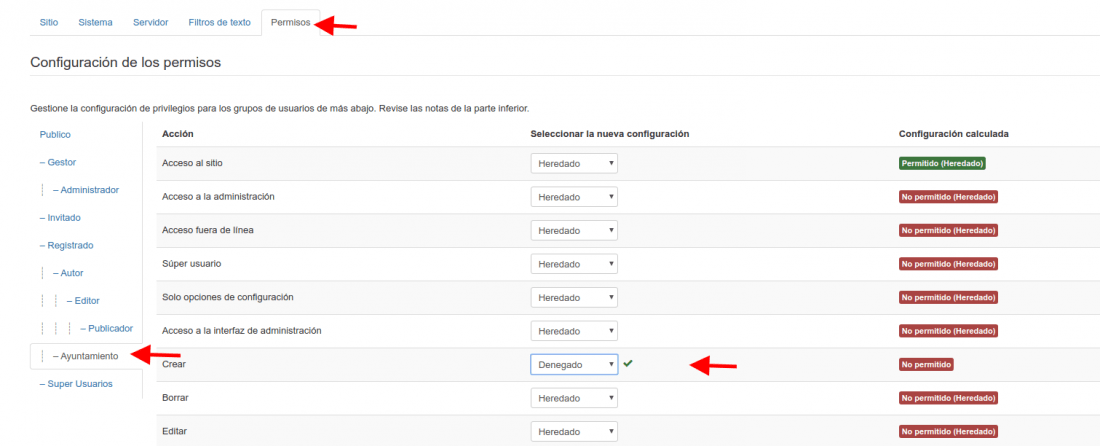Open Acceso a la interfaz de administración dropdown
Viewport: 1100px width, 446px height.
pyautogui.click(x=574, y=331)
